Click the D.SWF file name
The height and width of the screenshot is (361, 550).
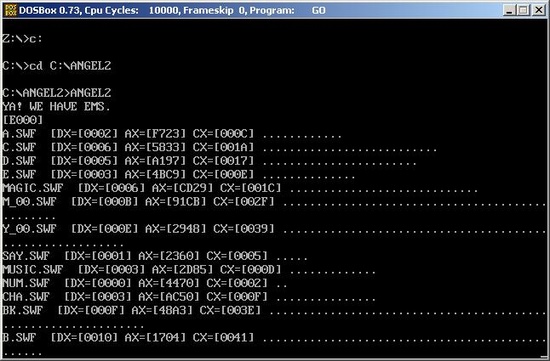click(x=19, y=161)
